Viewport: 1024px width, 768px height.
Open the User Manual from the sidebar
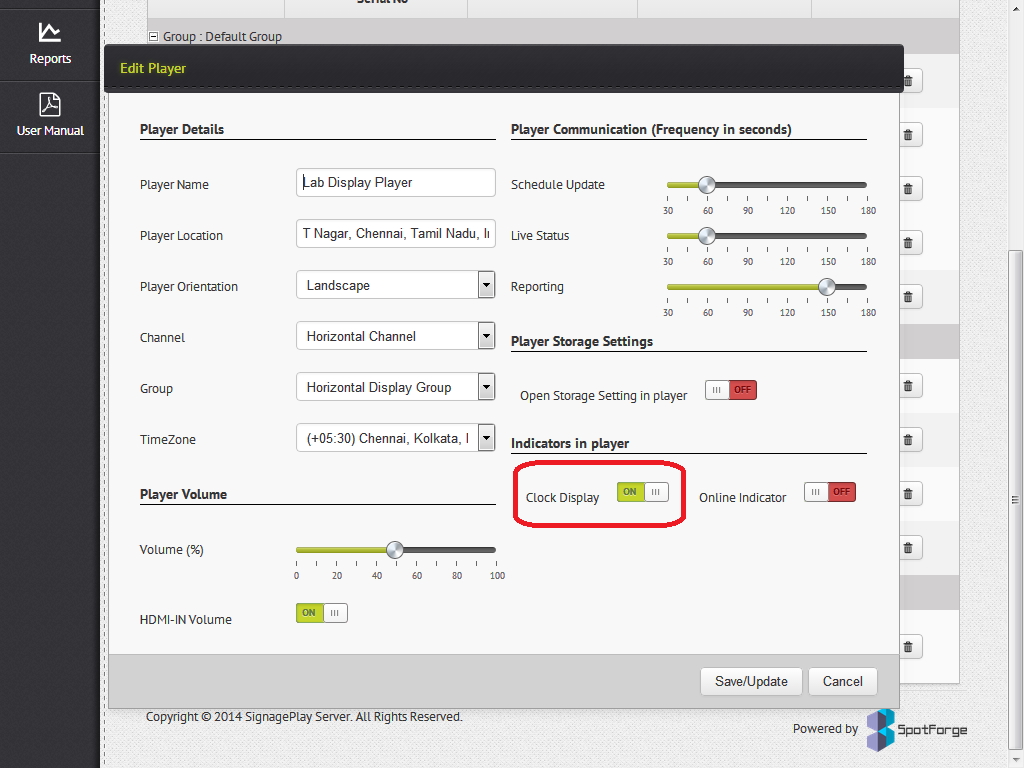pos(50,113)
